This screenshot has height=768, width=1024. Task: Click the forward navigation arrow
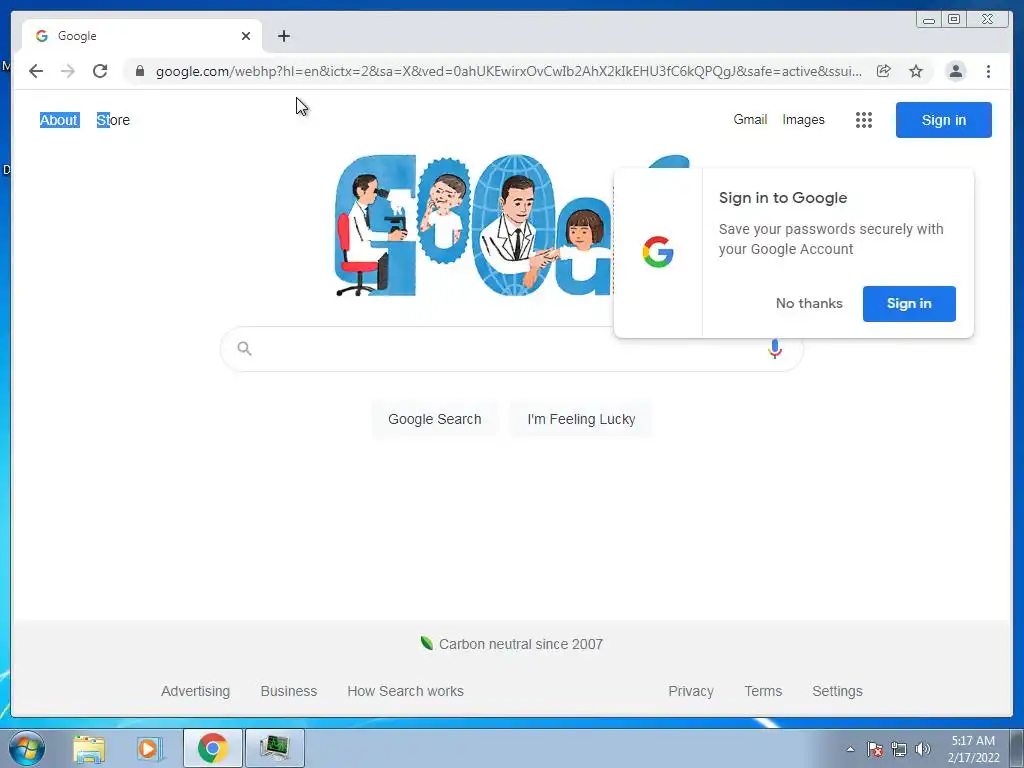pyautogui.click(x=68, y=71)
